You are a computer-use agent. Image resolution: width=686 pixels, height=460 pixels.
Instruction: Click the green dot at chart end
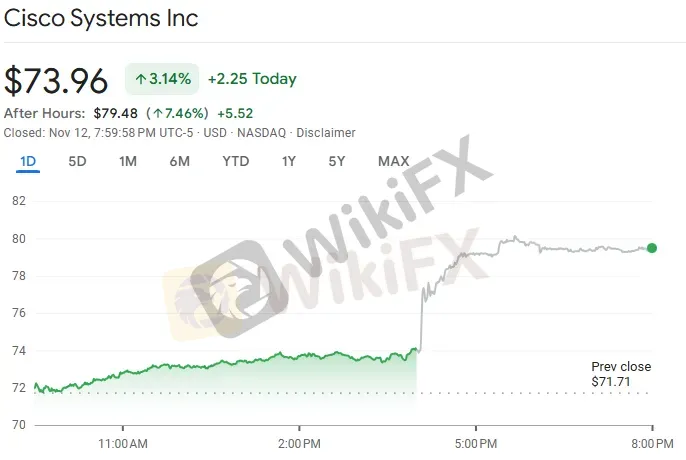652,248
